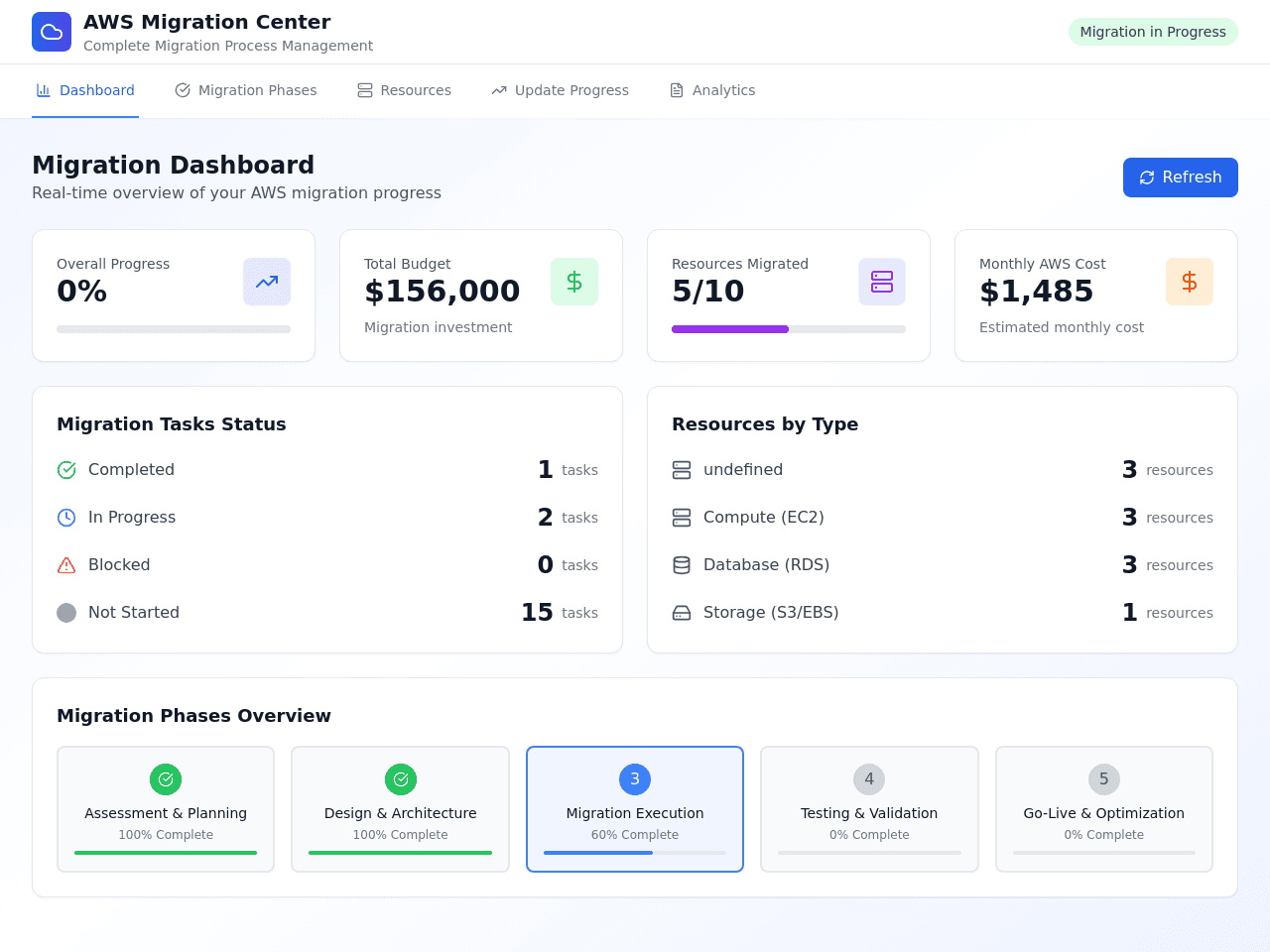
Task: Switch to the Migration Phases tab
Action: pos(246,90)
